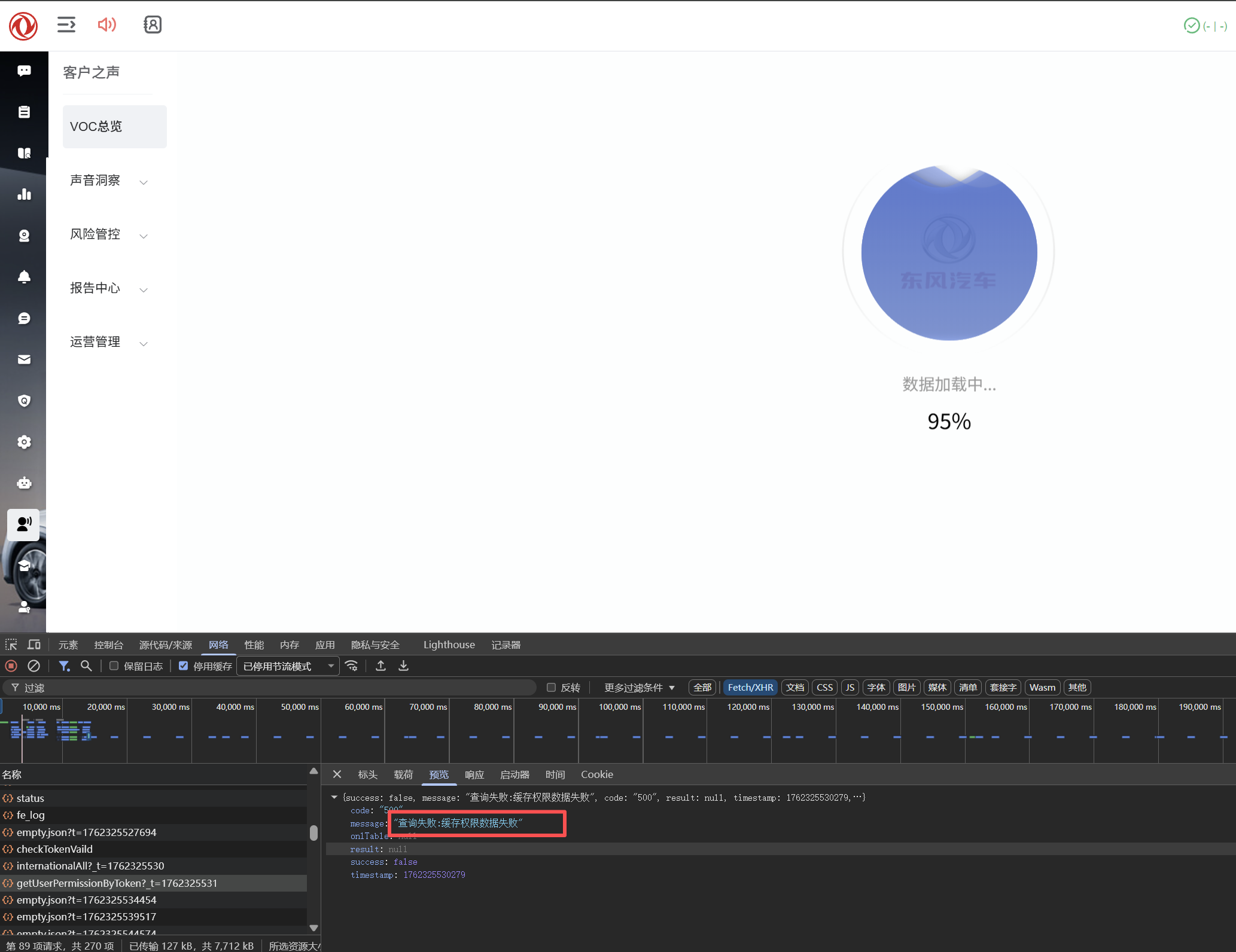Click the red speaker announcement icon

pos(106,25)
